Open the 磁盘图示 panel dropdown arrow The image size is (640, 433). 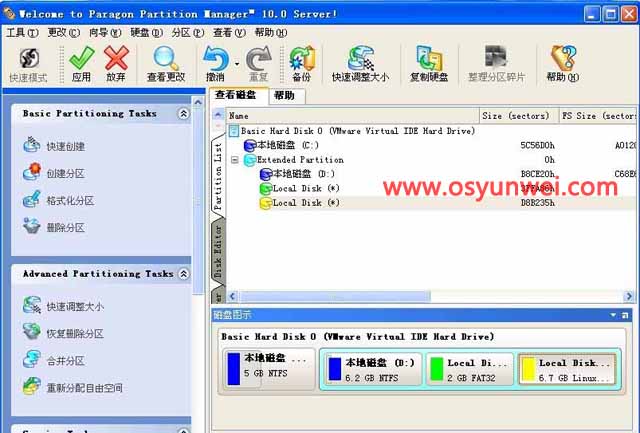613,315
